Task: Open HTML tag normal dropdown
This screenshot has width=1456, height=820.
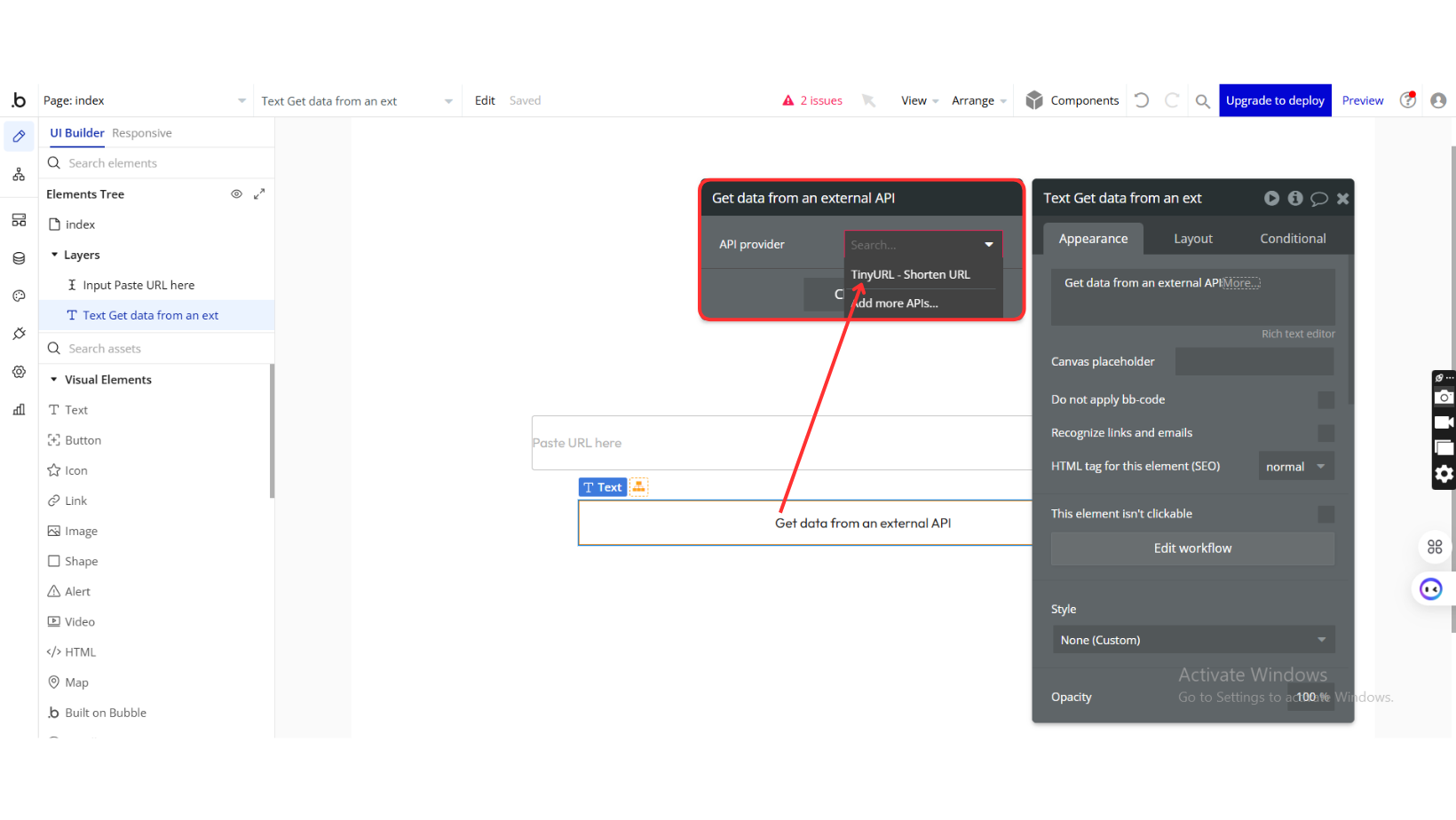Action: point(1296,467)
